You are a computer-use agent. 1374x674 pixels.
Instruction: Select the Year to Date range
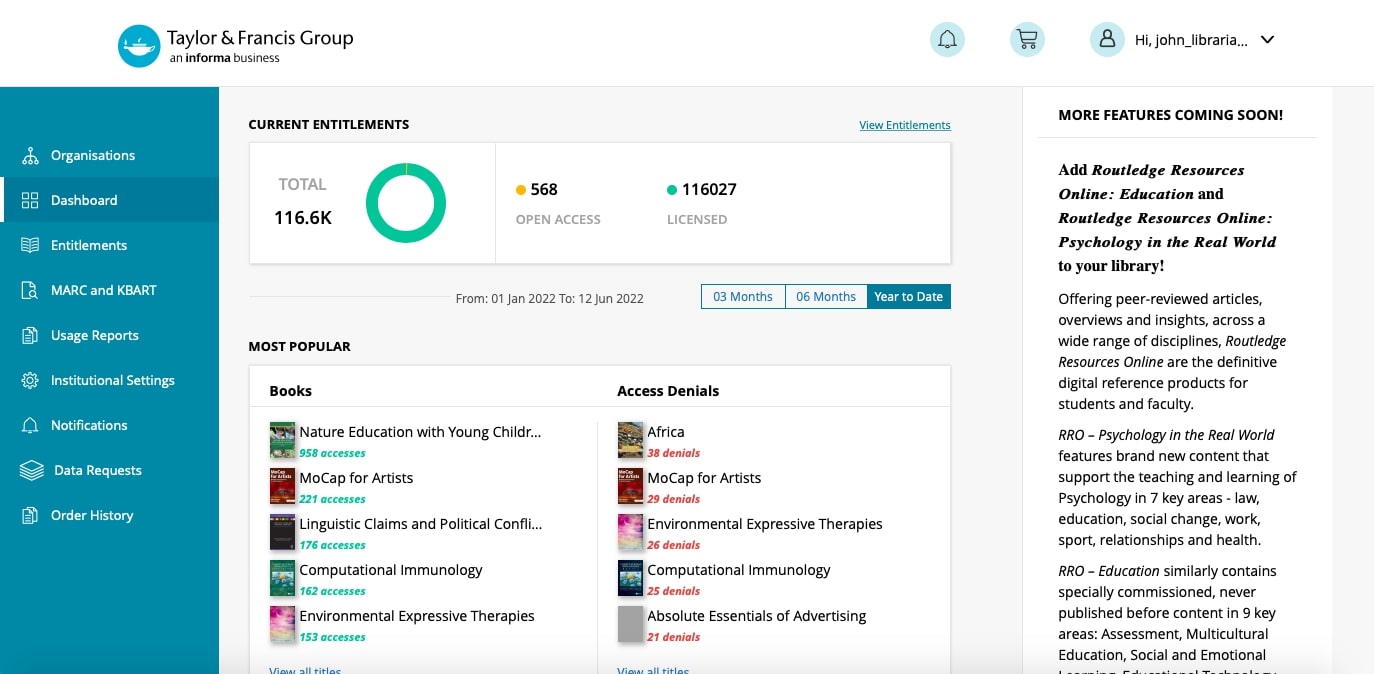point(909,297)
